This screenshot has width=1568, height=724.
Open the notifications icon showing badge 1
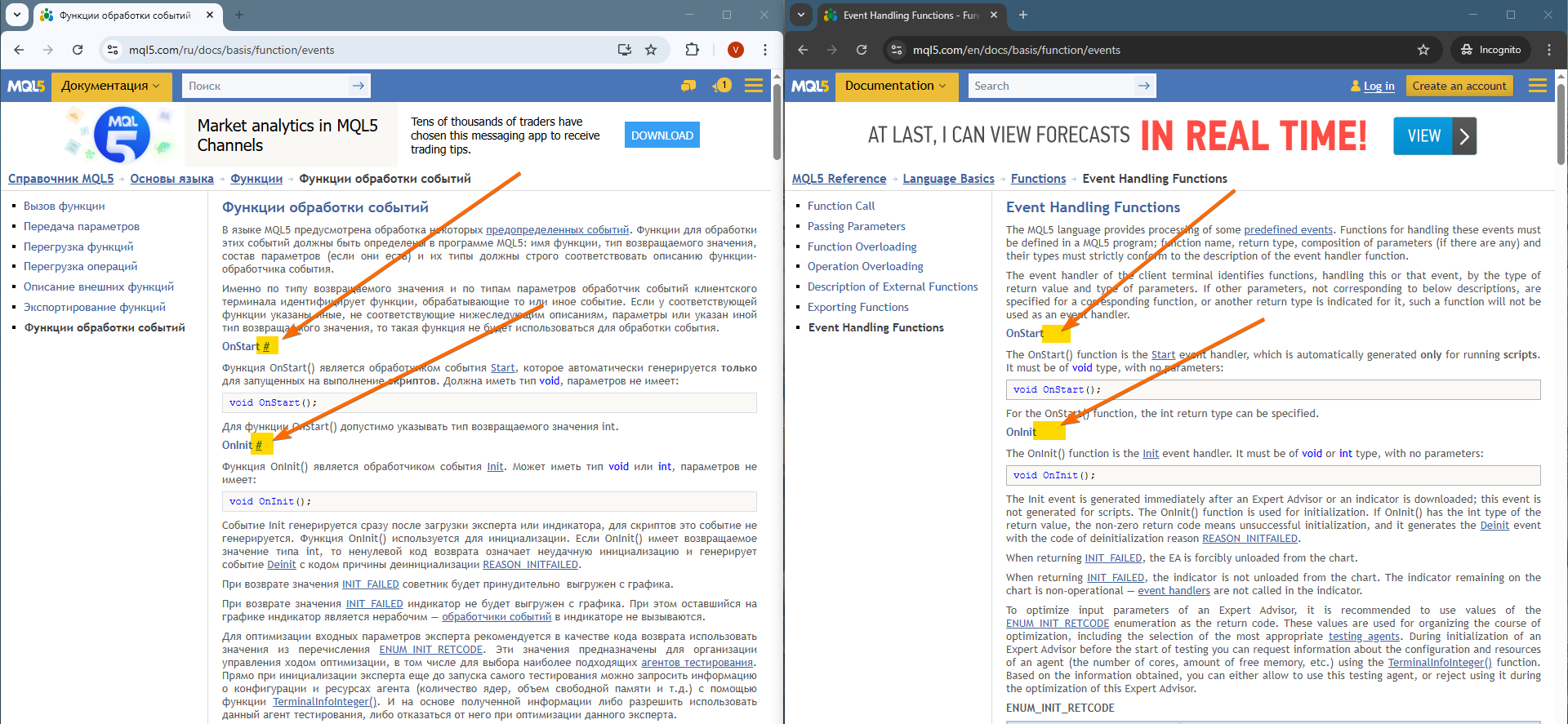tap(722, 86)
